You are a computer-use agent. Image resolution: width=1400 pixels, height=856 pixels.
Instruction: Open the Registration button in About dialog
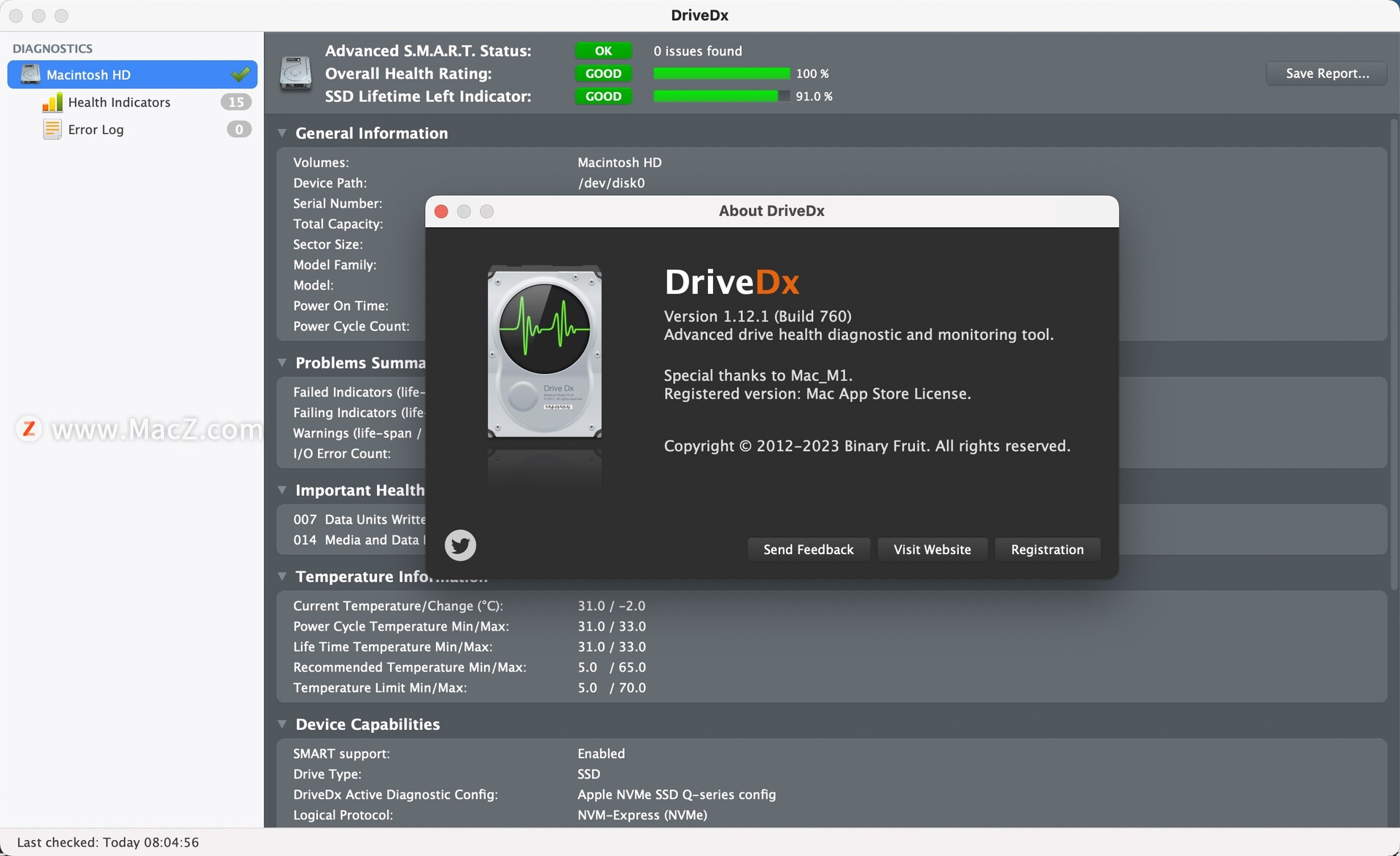coord(1047,550)
